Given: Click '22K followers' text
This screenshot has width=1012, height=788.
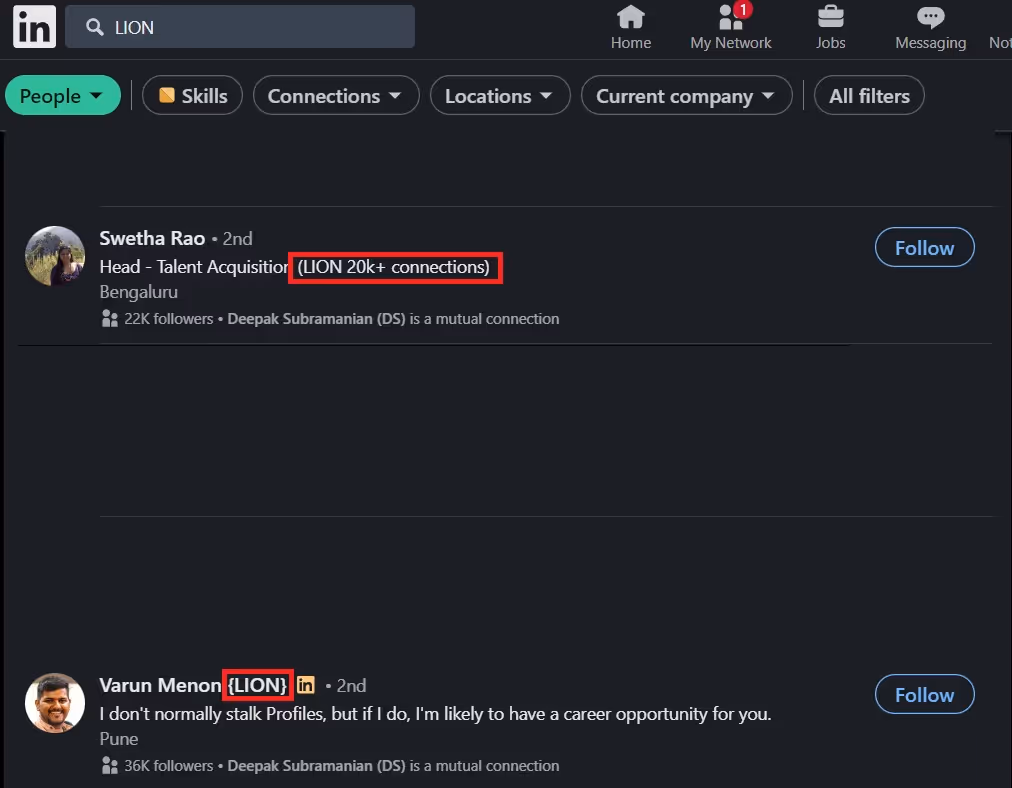Looking at the screenshot, I should coord(168,319).
